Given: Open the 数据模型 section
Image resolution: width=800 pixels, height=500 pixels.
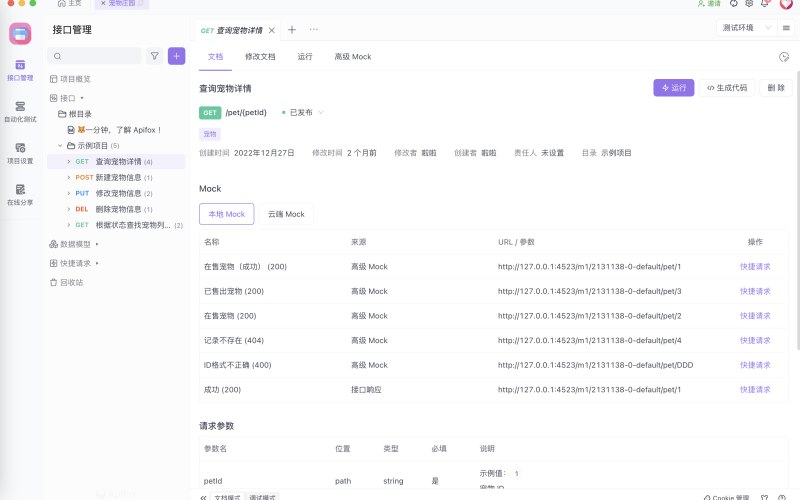Looking at the screenshot, I should click(70, 244).
